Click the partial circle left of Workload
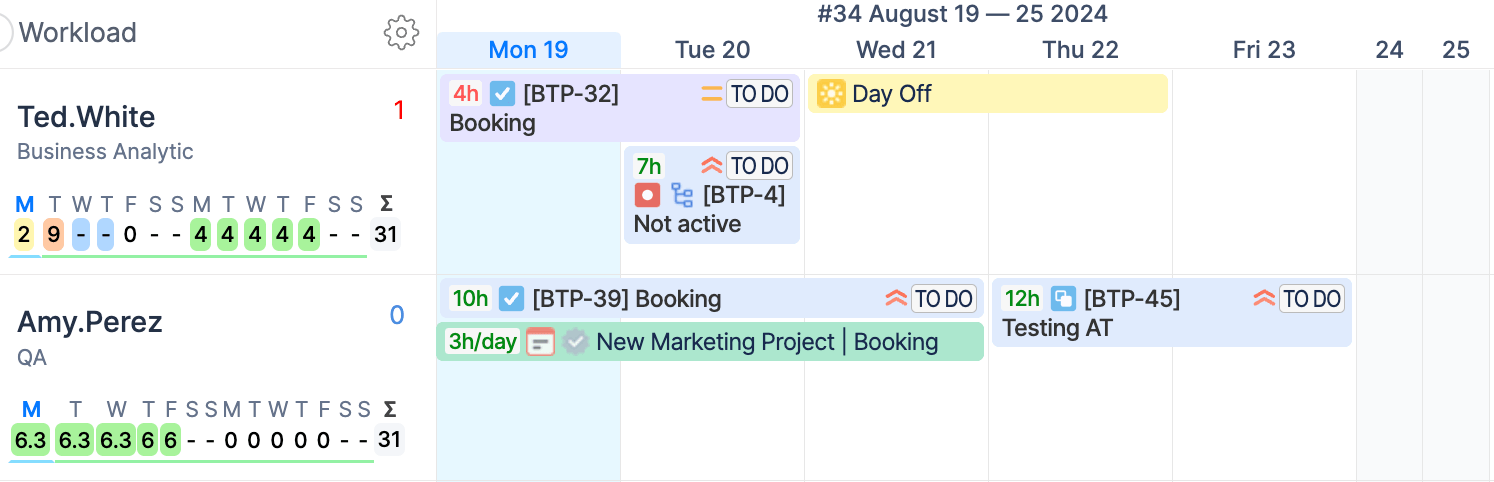The width and height of the screenshot is (1494, 482). [4, 32]
